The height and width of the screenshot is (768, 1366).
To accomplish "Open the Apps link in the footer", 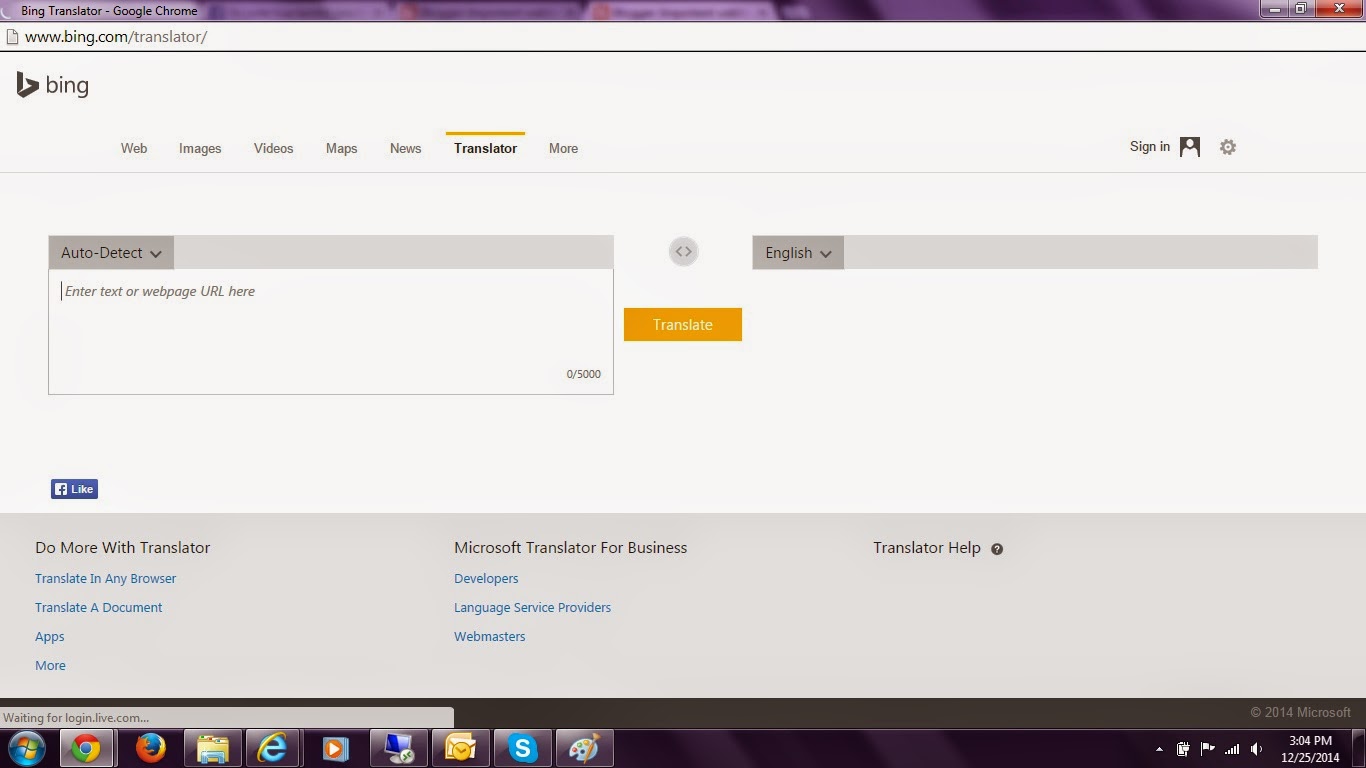I will point(50,636).
